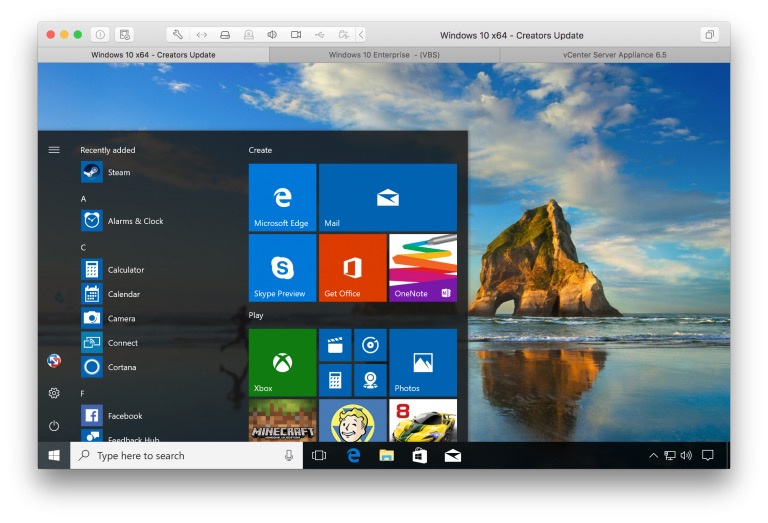Open the Fallout Shelter tile
This screenshot has width=768, height=523.
click(353, 420)
